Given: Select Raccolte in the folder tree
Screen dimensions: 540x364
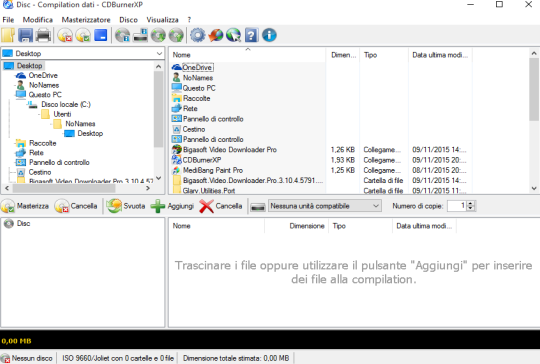Looking at the screenshot, I should pyautogui.click(x=43, y=143).
